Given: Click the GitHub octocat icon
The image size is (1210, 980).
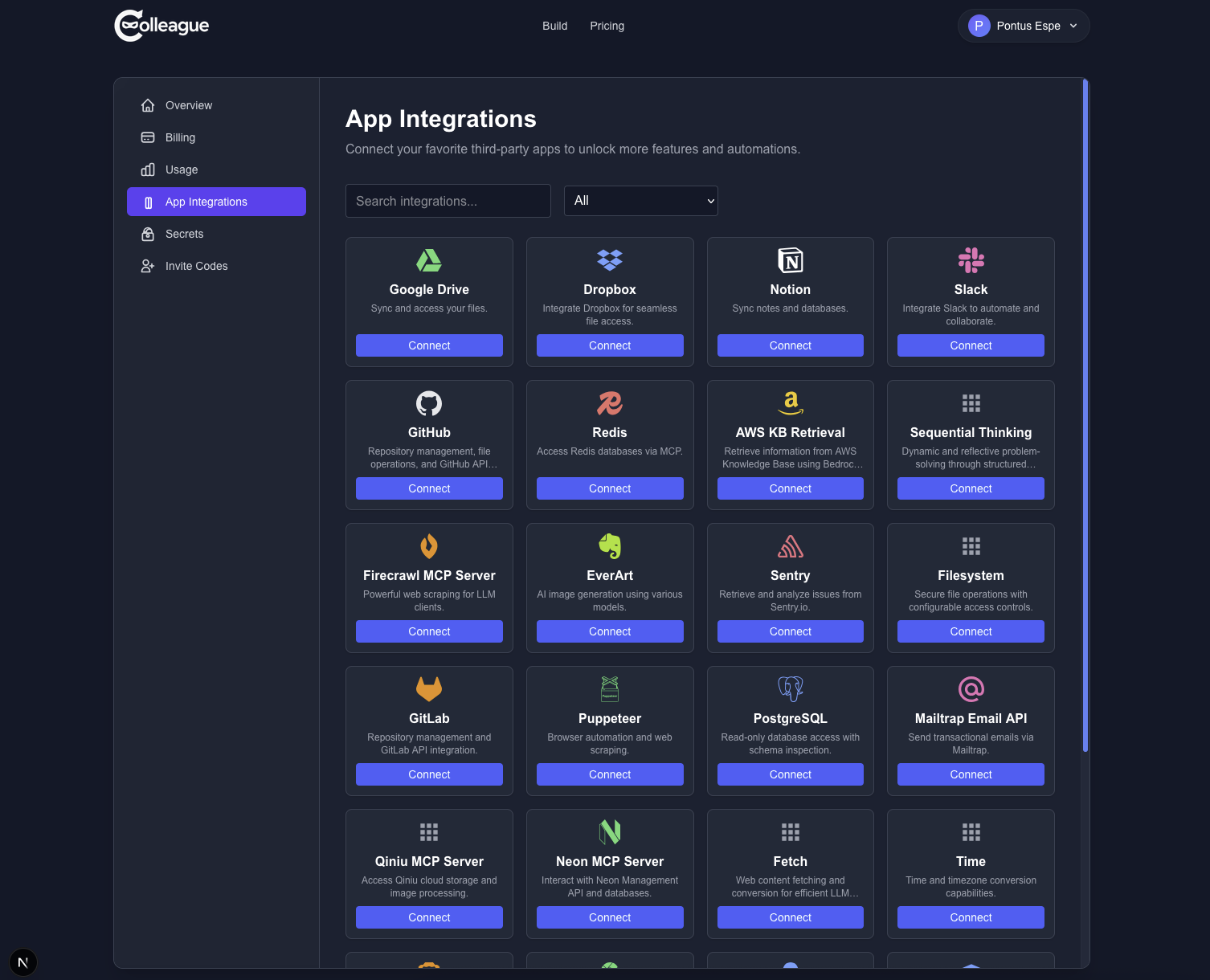Looking at the screenshot, I should pyautogui.click(x=429, y=403).
